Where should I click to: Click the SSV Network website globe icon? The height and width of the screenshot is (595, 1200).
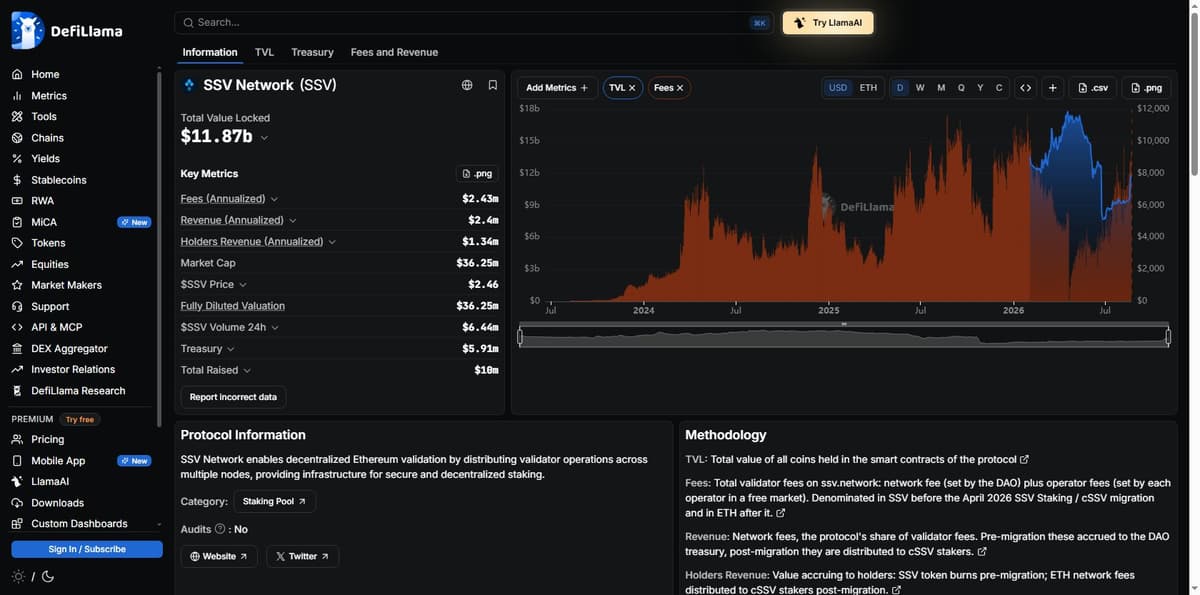467,85
